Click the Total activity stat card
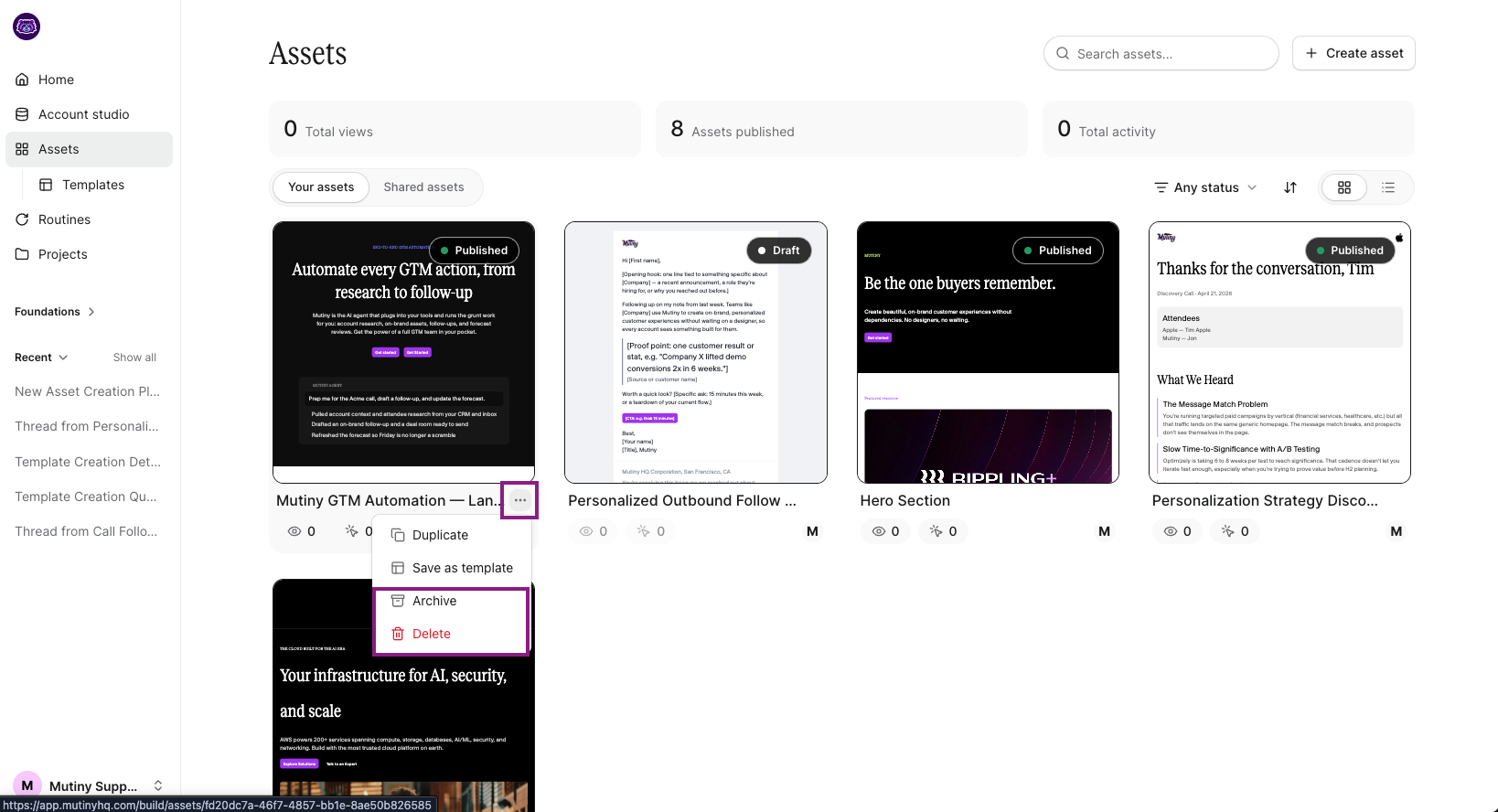Viewport: 1498px width, 812px height. coord(1228,129)
